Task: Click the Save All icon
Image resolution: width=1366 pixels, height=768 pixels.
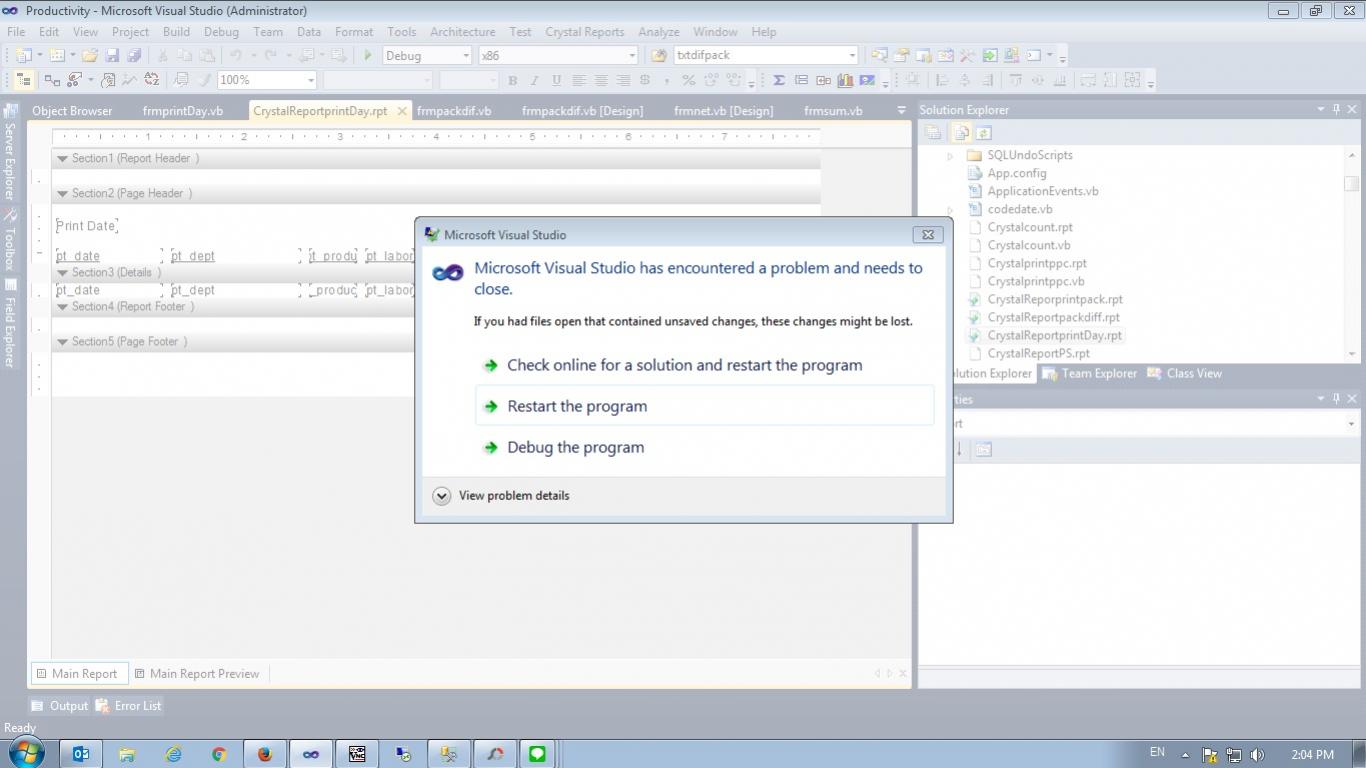Action: pos(134,55)
